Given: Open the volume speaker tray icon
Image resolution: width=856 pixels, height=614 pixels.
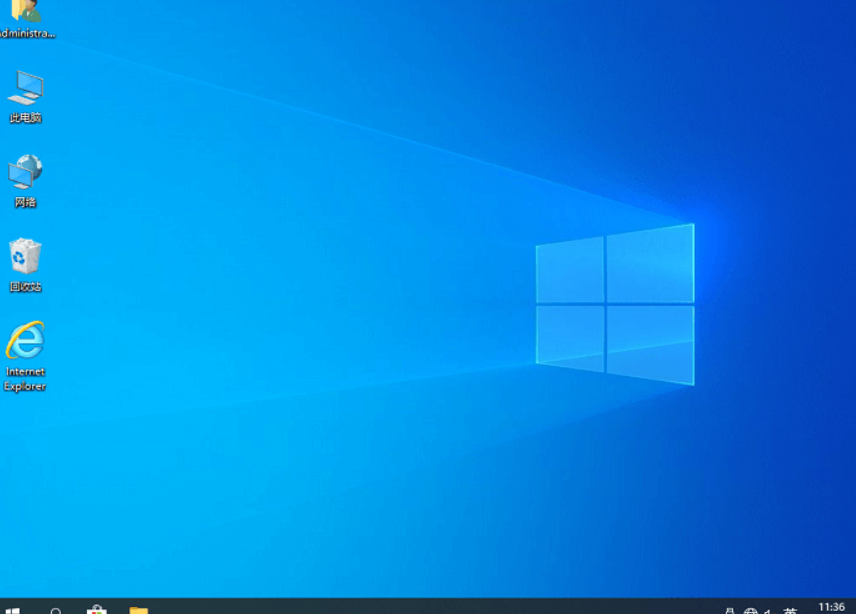Looking at the screenshot, I should coord(768,610).
